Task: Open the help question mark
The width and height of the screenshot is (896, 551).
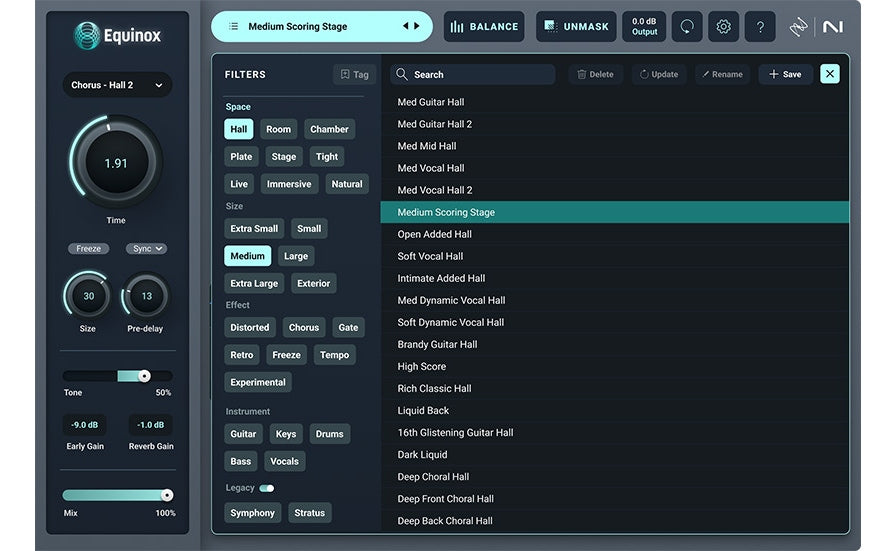Action: click(x=760, y=26)
